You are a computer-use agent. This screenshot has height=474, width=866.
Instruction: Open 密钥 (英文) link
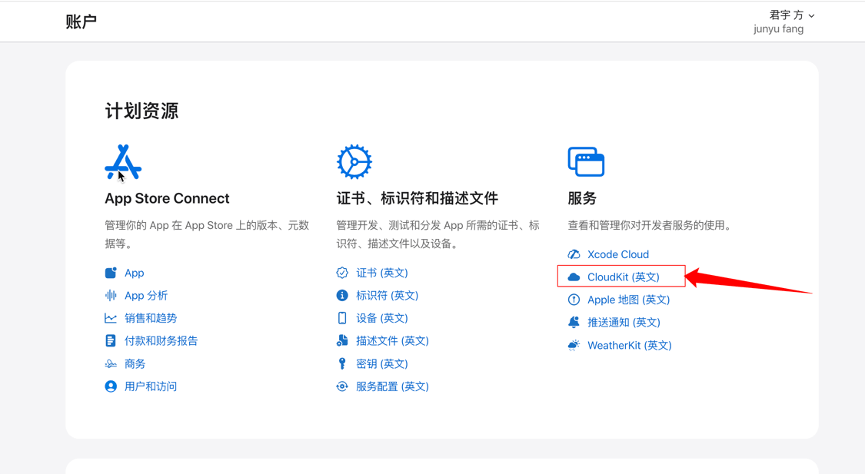click(x=382, y=364)
